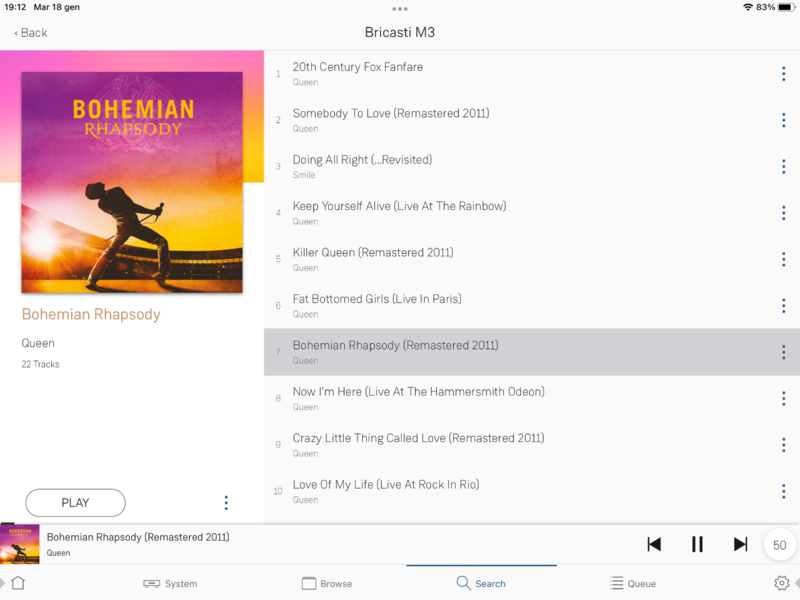Pause the current playback
The height and width of the screenshot is (600, 800).
697,544
